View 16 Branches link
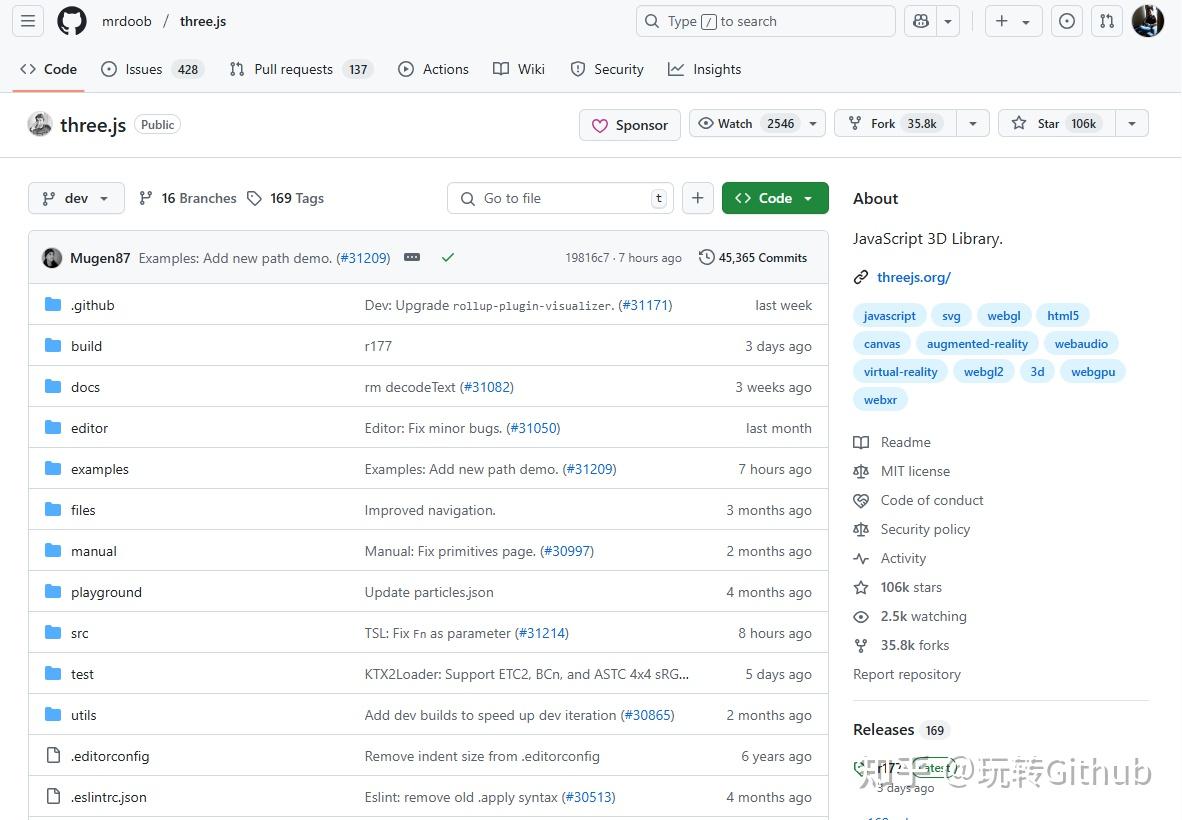 [188, 198]
